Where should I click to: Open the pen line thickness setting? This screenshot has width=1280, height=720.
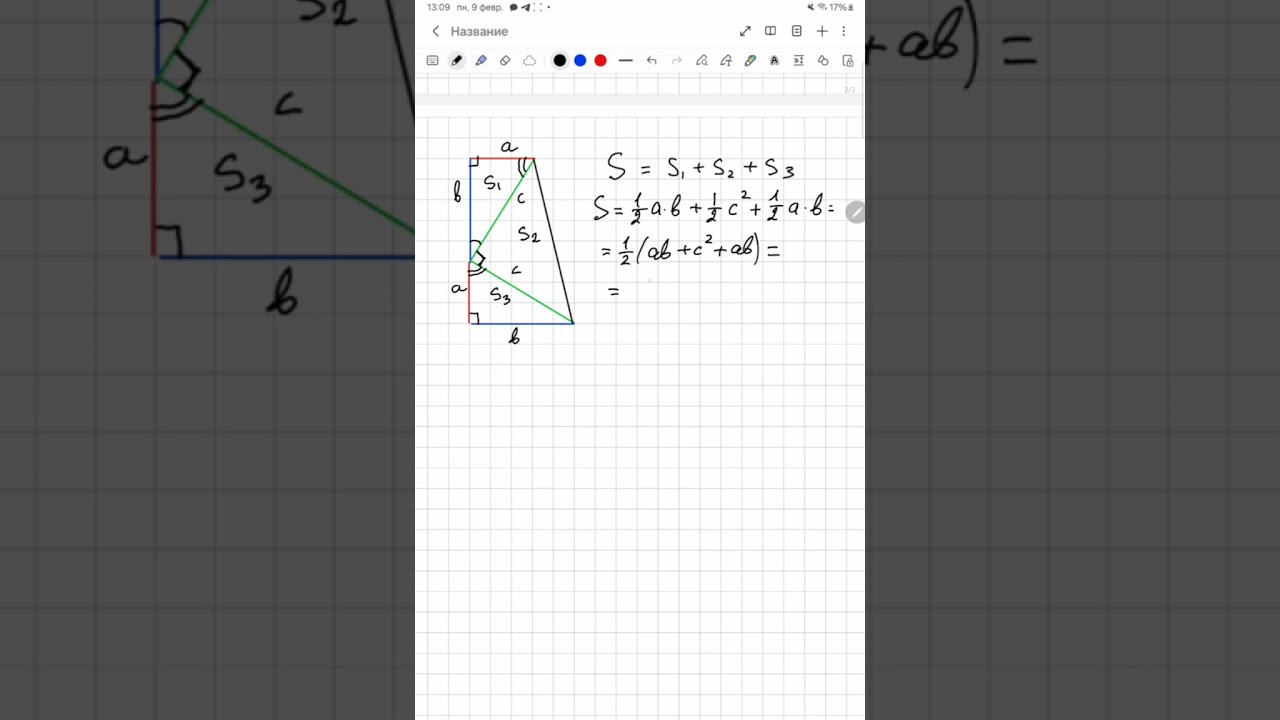[626, 61]
